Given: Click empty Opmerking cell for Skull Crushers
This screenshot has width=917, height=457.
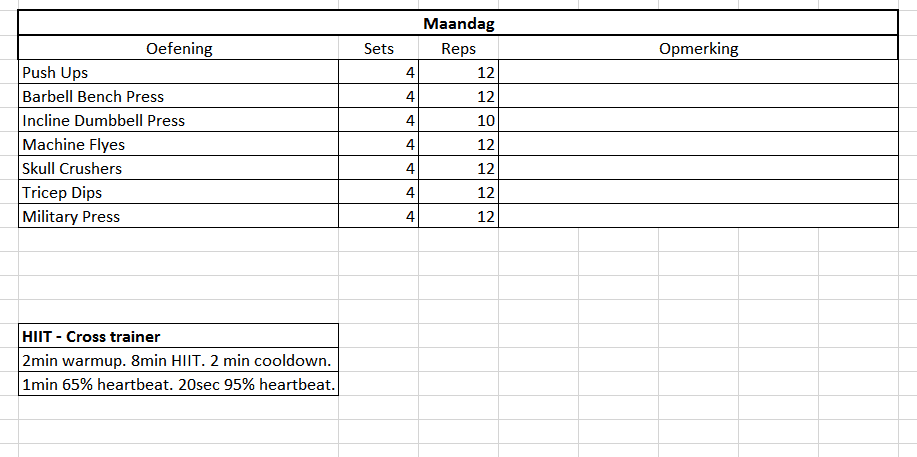Looking at the screenshot, I should tap(698, 168).
